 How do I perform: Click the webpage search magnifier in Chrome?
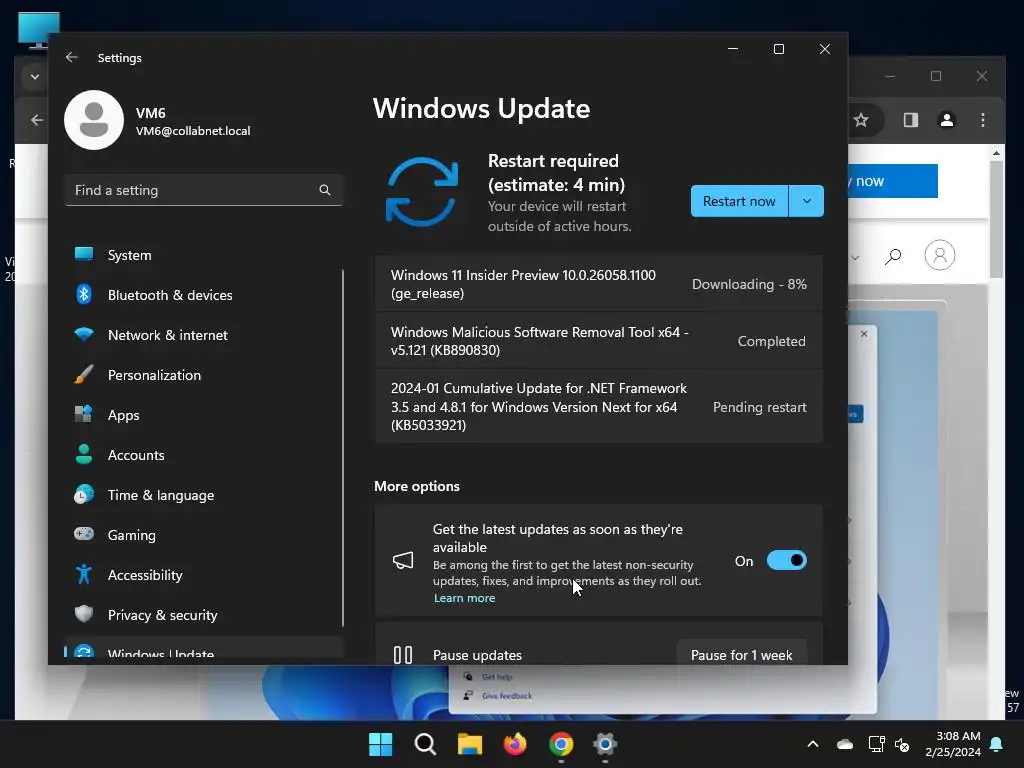pos(893,255)
